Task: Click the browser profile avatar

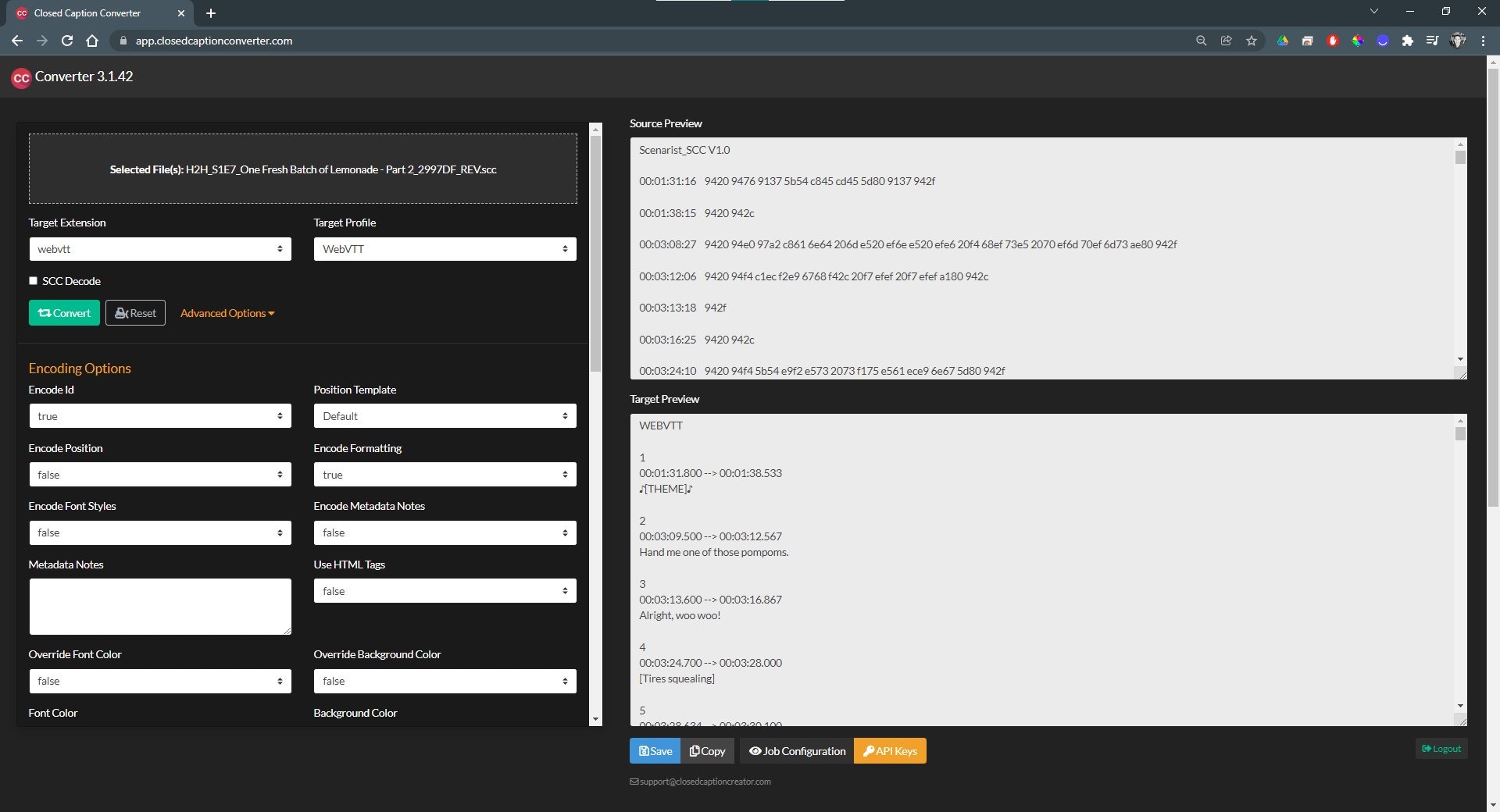Action: coord(1458,41)
